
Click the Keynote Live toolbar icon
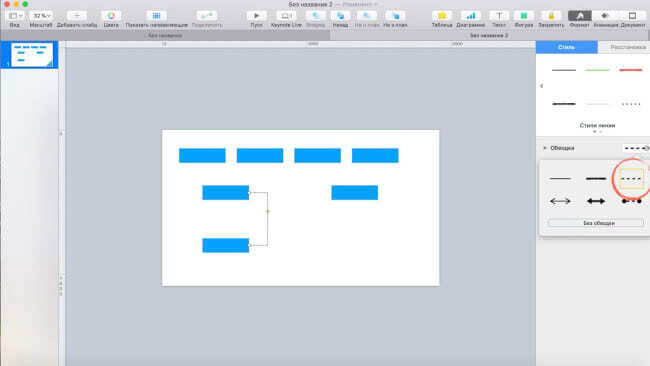coord(286,16)
